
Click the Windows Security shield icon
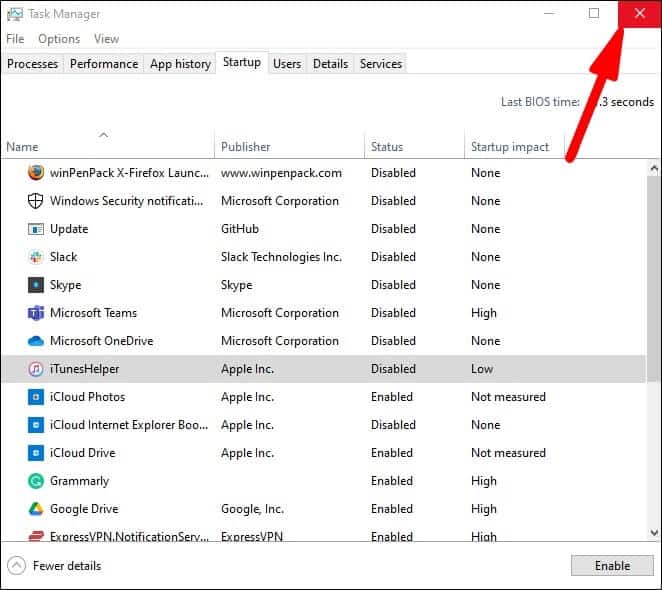pyautogui.click(x=35, y=201)
